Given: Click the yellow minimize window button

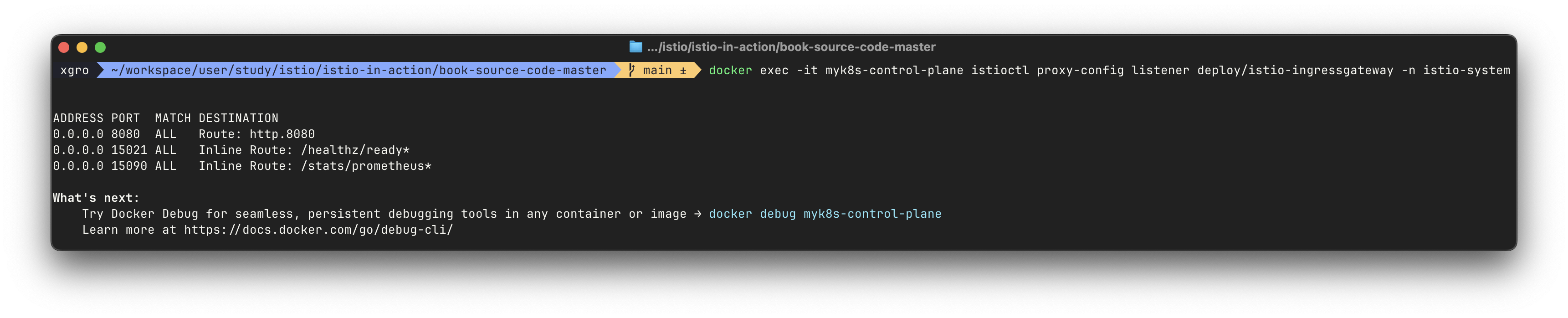Looking at the screenshot, I should [82, 47].
